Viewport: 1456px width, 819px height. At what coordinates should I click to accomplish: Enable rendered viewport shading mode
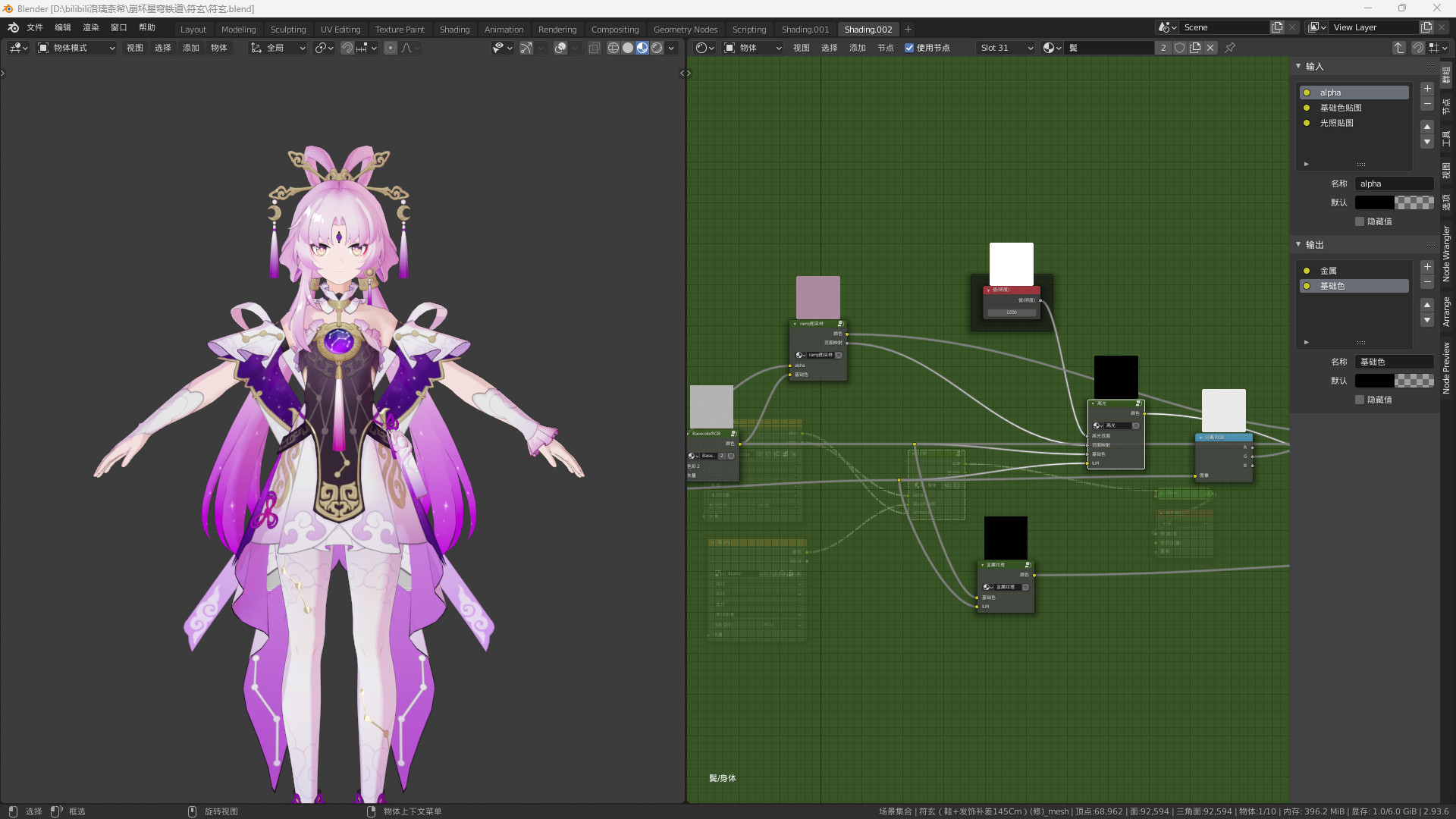click(657, 48)
